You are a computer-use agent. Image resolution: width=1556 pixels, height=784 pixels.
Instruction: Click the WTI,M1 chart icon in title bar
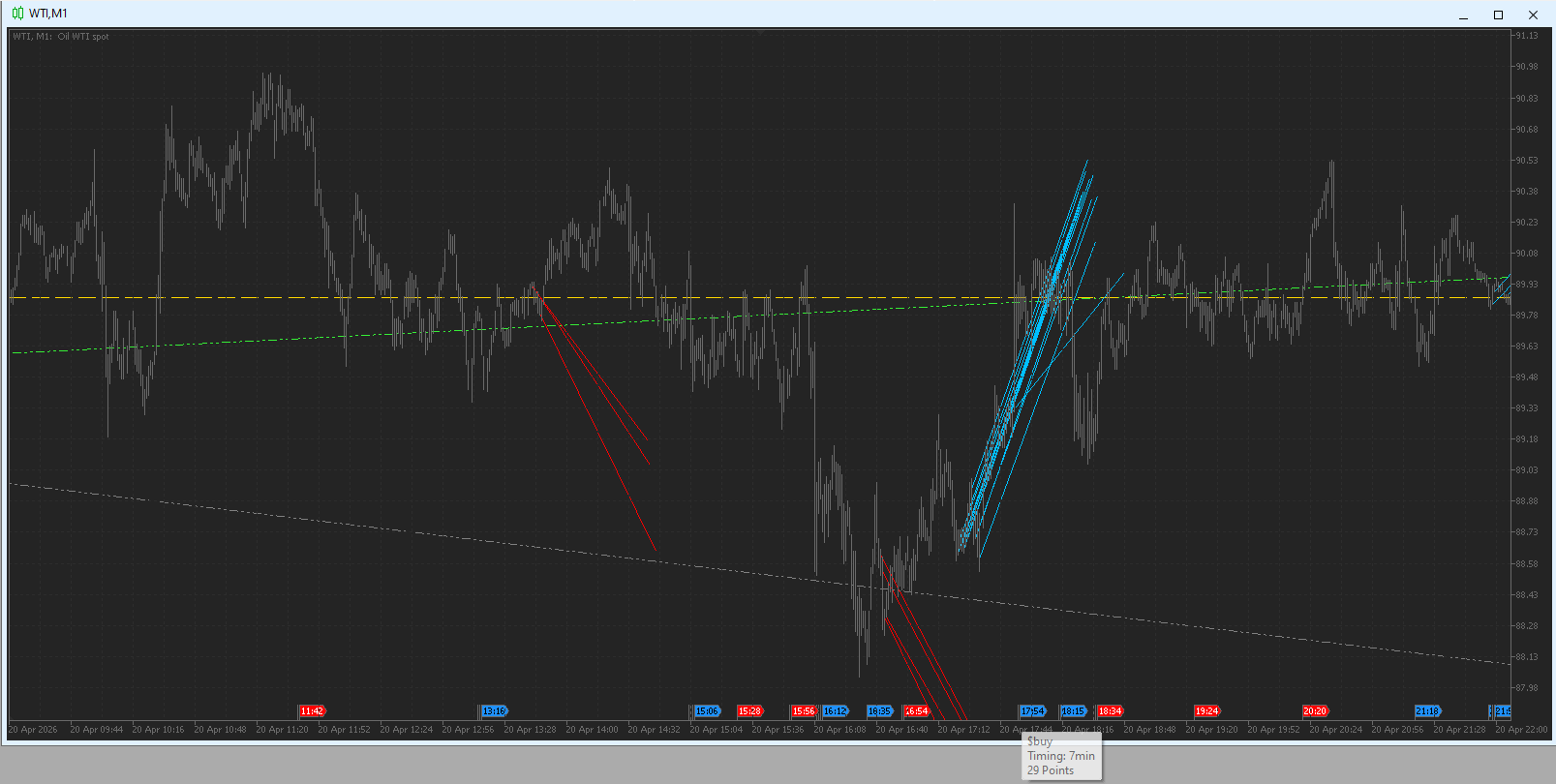pyautogui.click(x=17, y=14)
